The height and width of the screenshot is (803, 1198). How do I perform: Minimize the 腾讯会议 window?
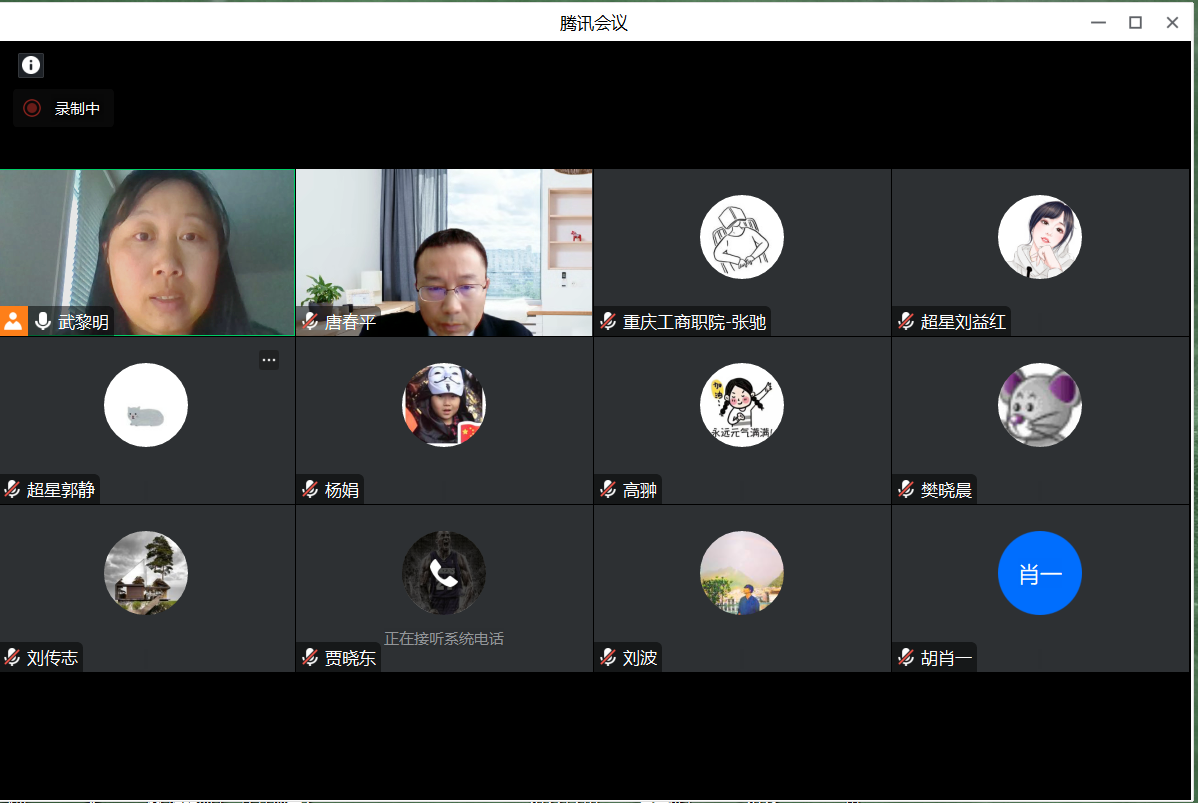1099,23
